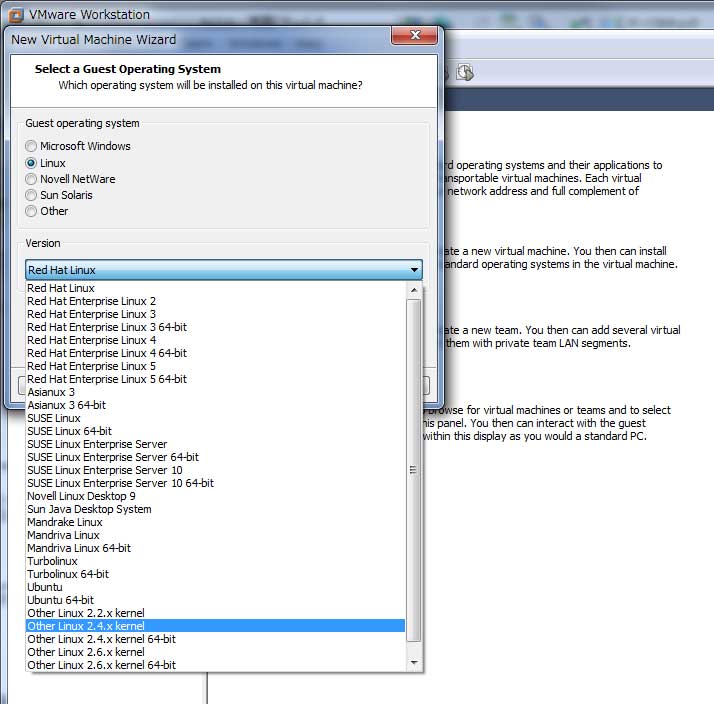
Task: Pick Other Linux 2.6.x kernel
Action: pyautogui.click(x=215, y=652)
